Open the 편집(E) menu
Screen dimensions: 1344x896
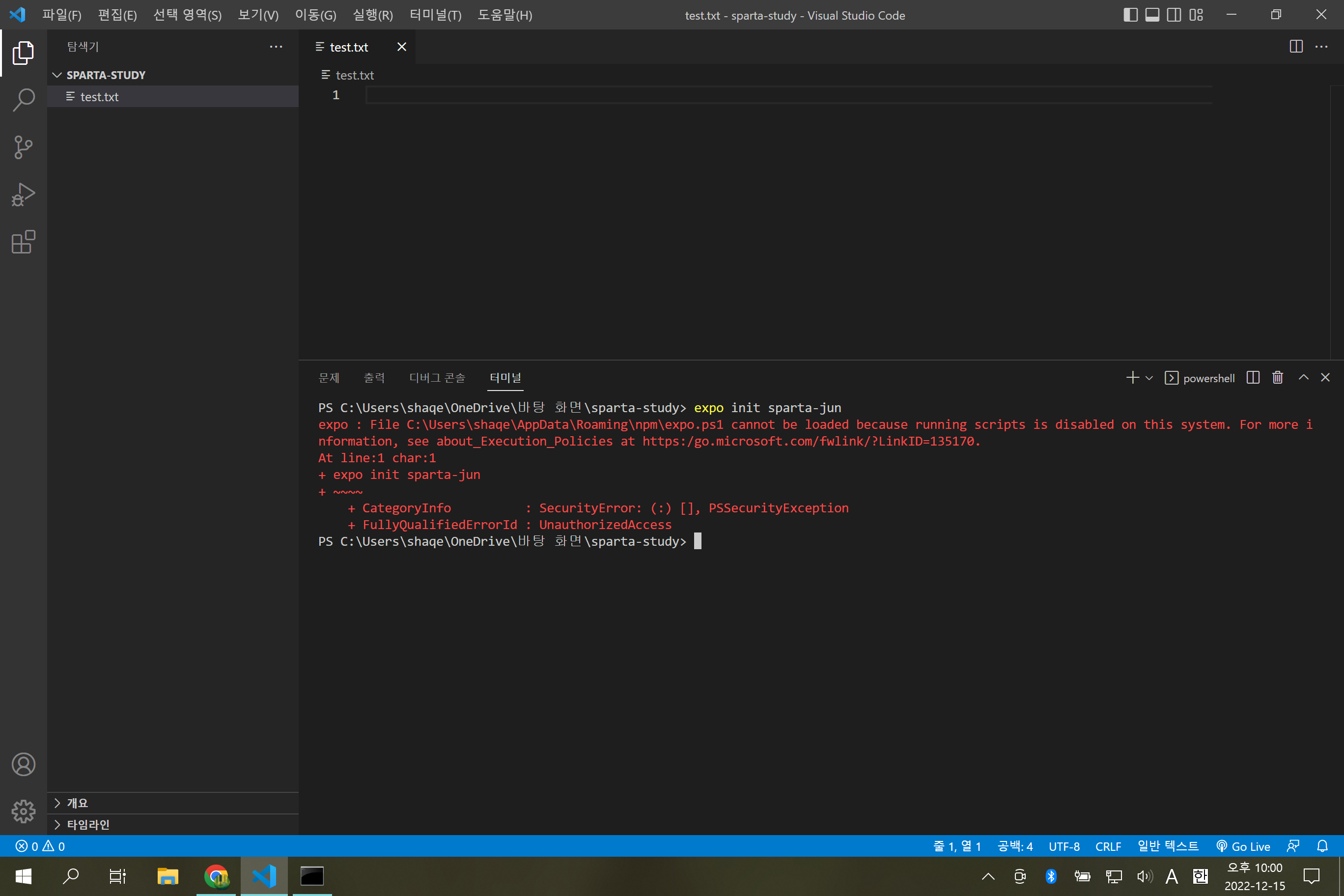click(117, 15)
